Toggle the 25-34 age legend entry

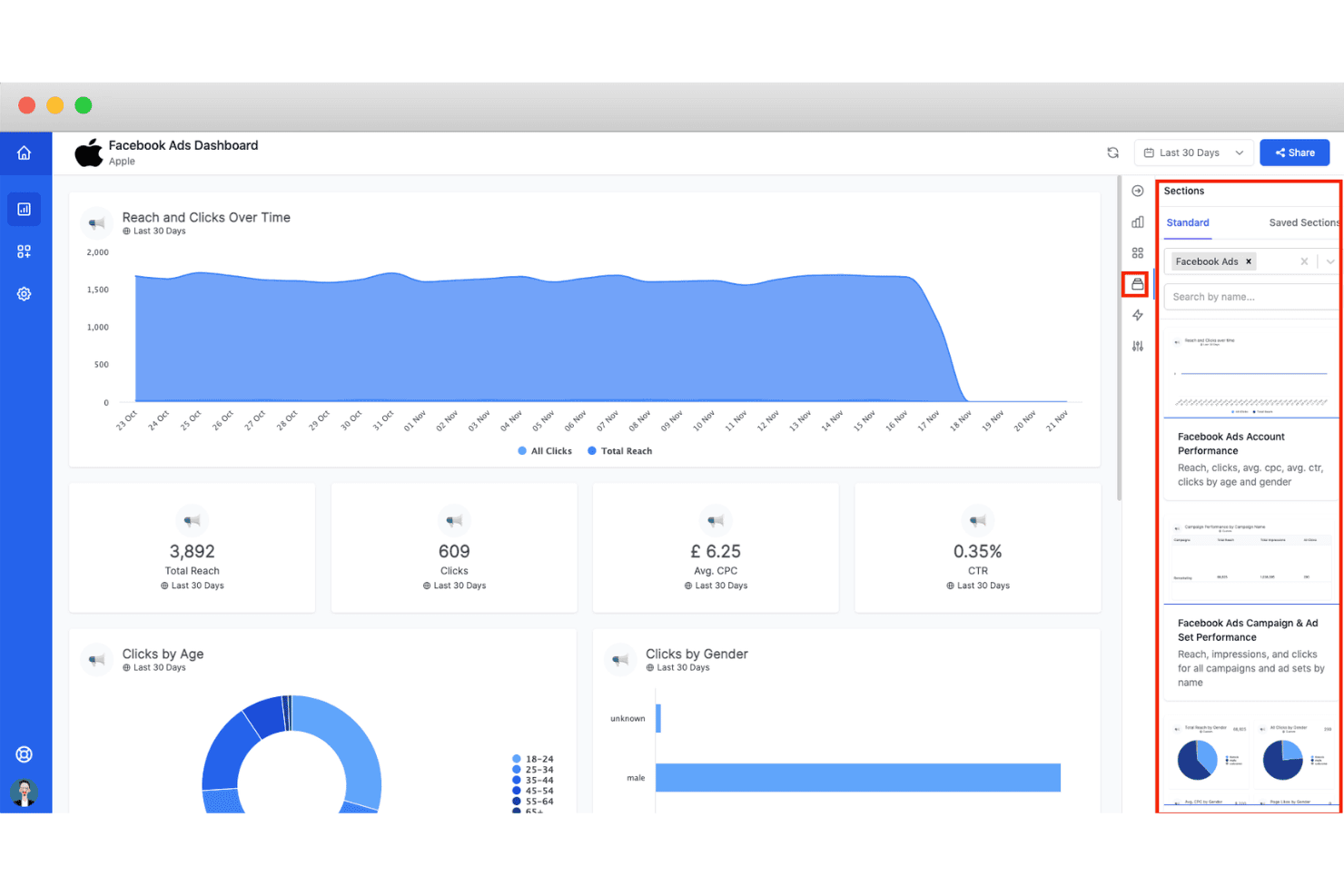point(533,770)
